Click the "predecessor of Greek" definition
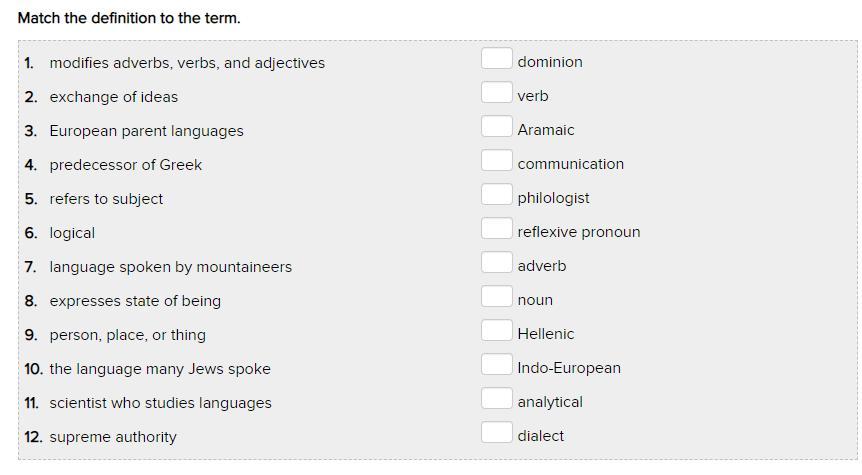Screen dimensions: 862x475 tap(125, 165)
